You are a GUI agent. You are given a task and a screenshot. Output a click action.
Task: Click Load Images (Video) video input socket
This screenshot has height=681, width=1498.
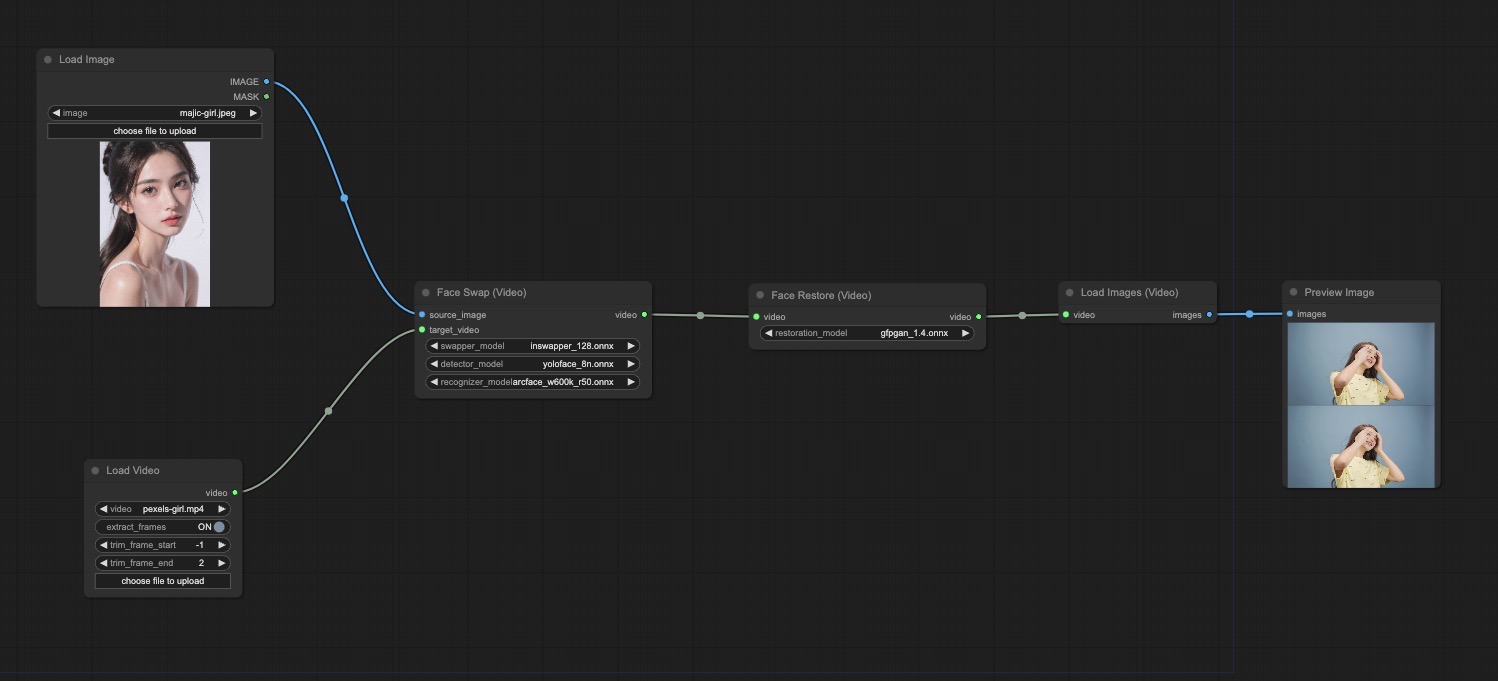[x=1066, y=315]
